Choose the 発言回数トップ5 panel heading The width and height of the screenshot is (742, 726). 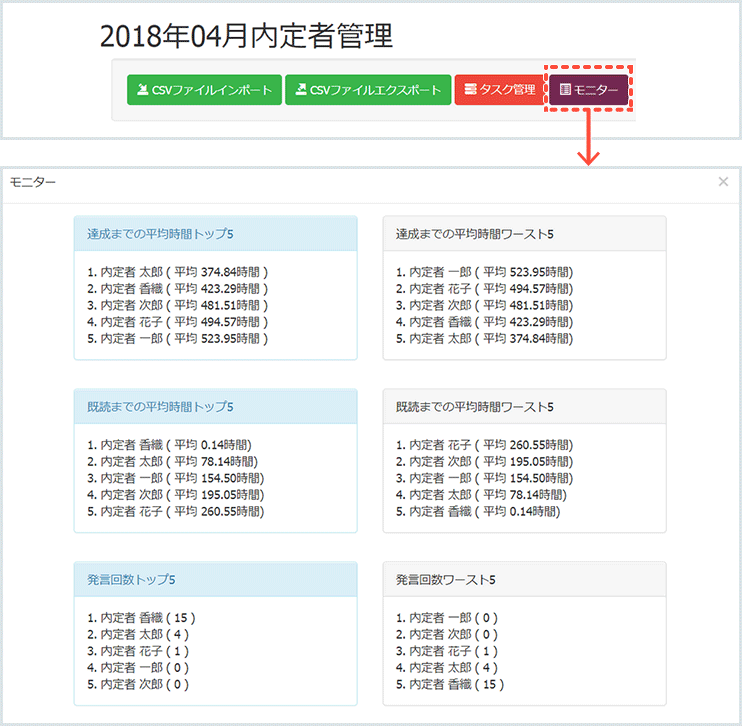coord(132,579)
